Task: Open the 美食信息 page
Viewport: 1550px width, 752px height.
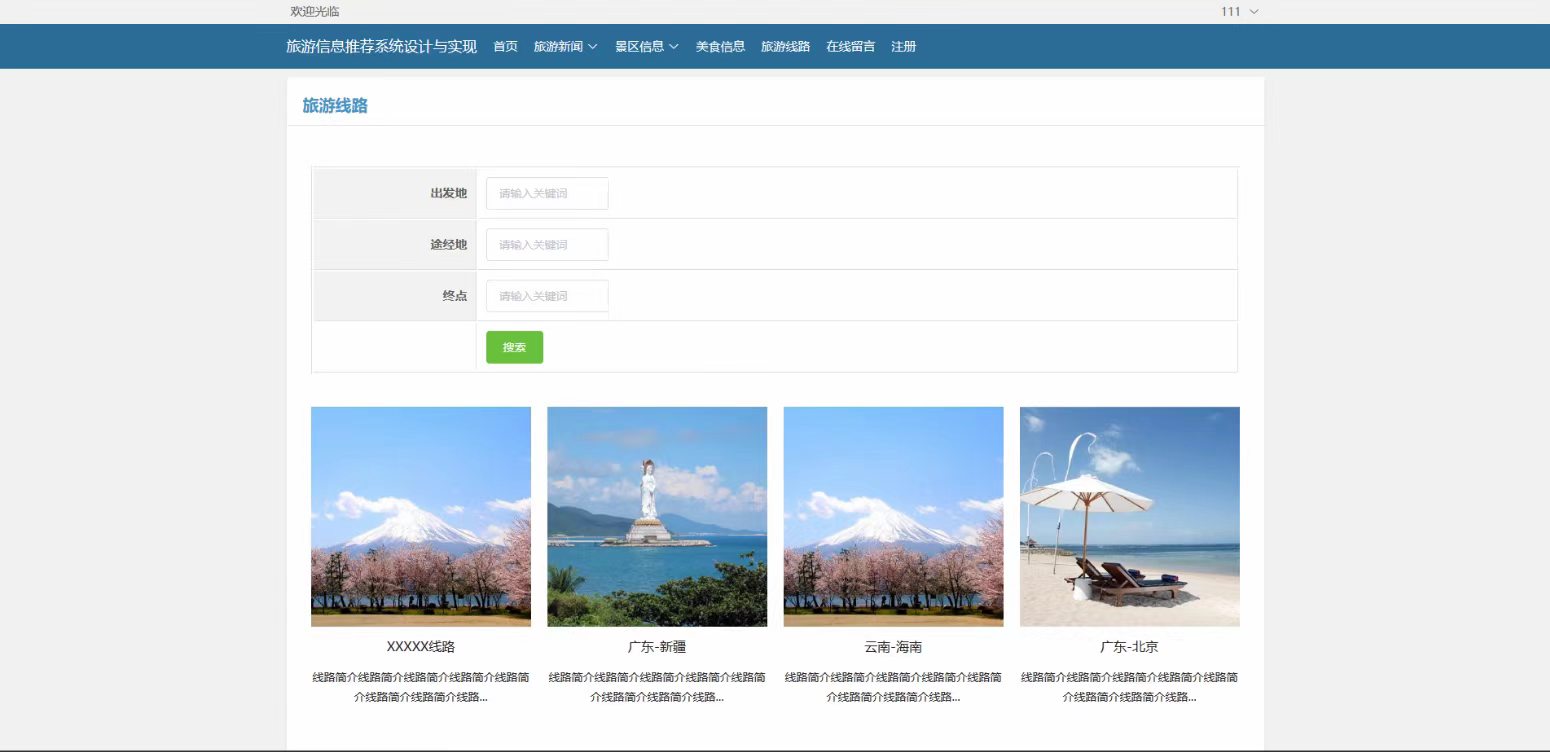Action: point(720,46)
